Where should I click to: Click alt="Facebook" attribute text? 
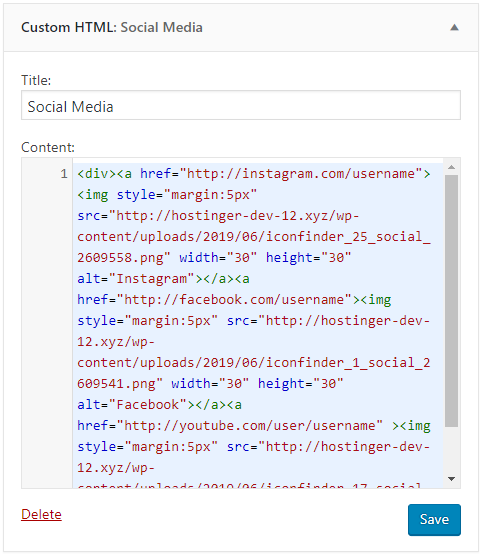132,405
